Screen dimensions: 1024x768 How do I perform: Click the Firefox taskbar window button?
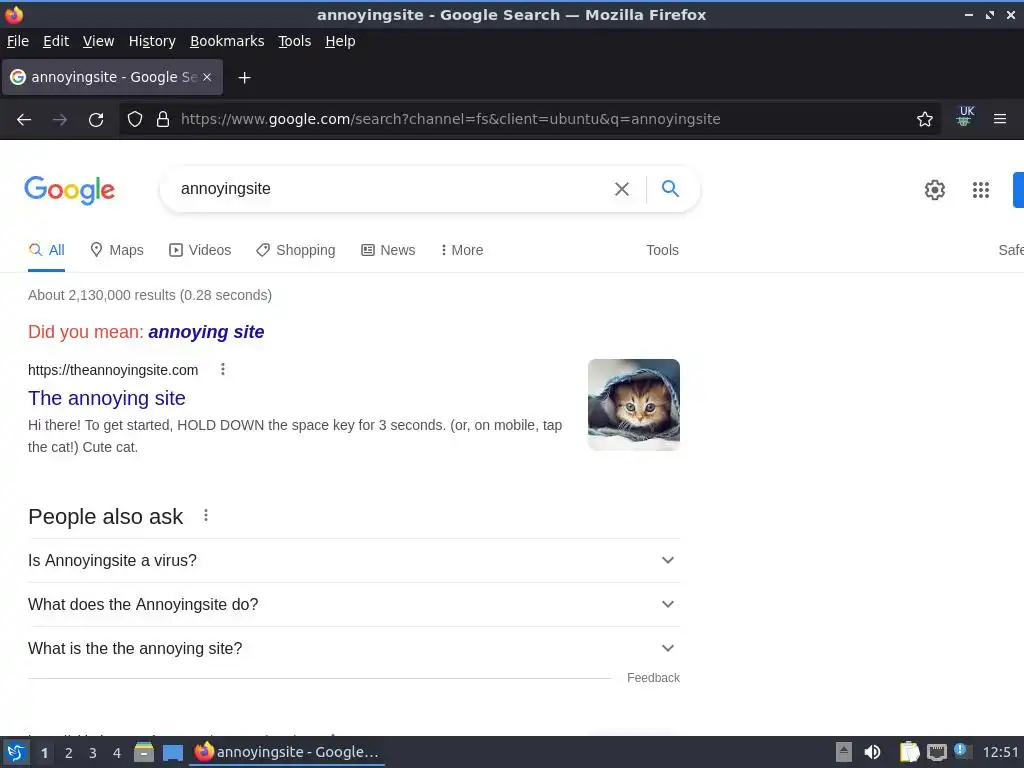[287, 752]
